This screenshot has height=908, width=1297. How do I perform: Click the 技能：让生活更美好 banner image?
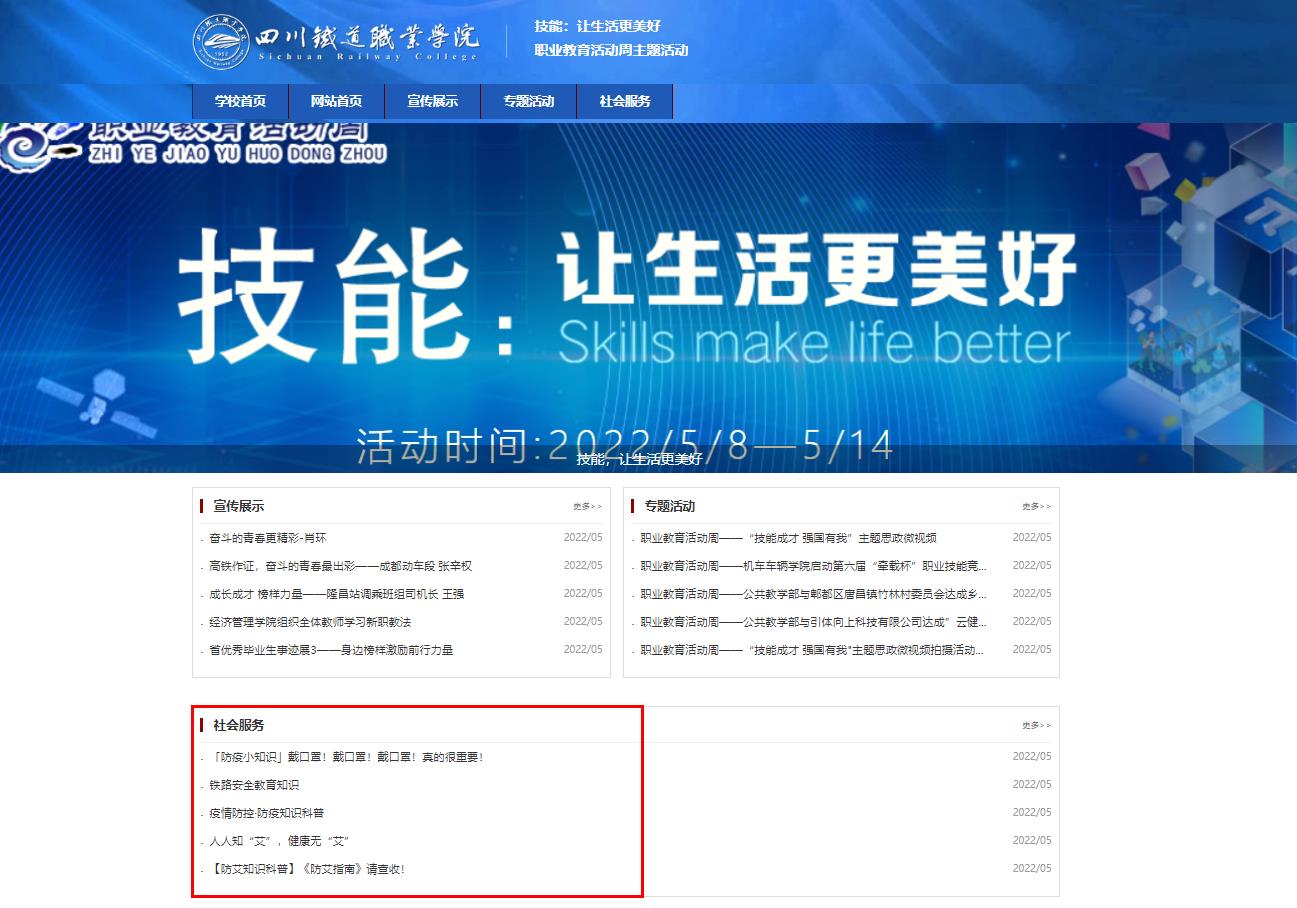tap(640, 300)
